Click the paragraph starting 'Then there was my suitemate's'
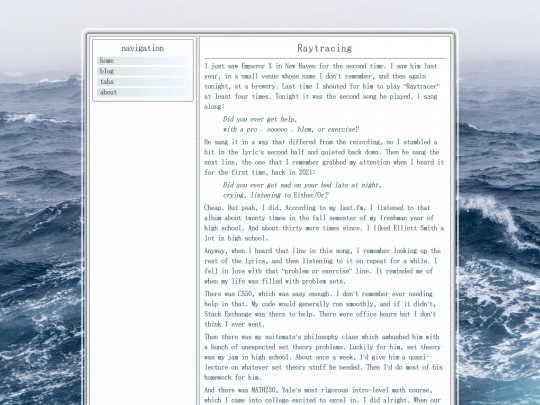Image resolution: width=540 pixels, height=405 pixels. click(324, 357)
